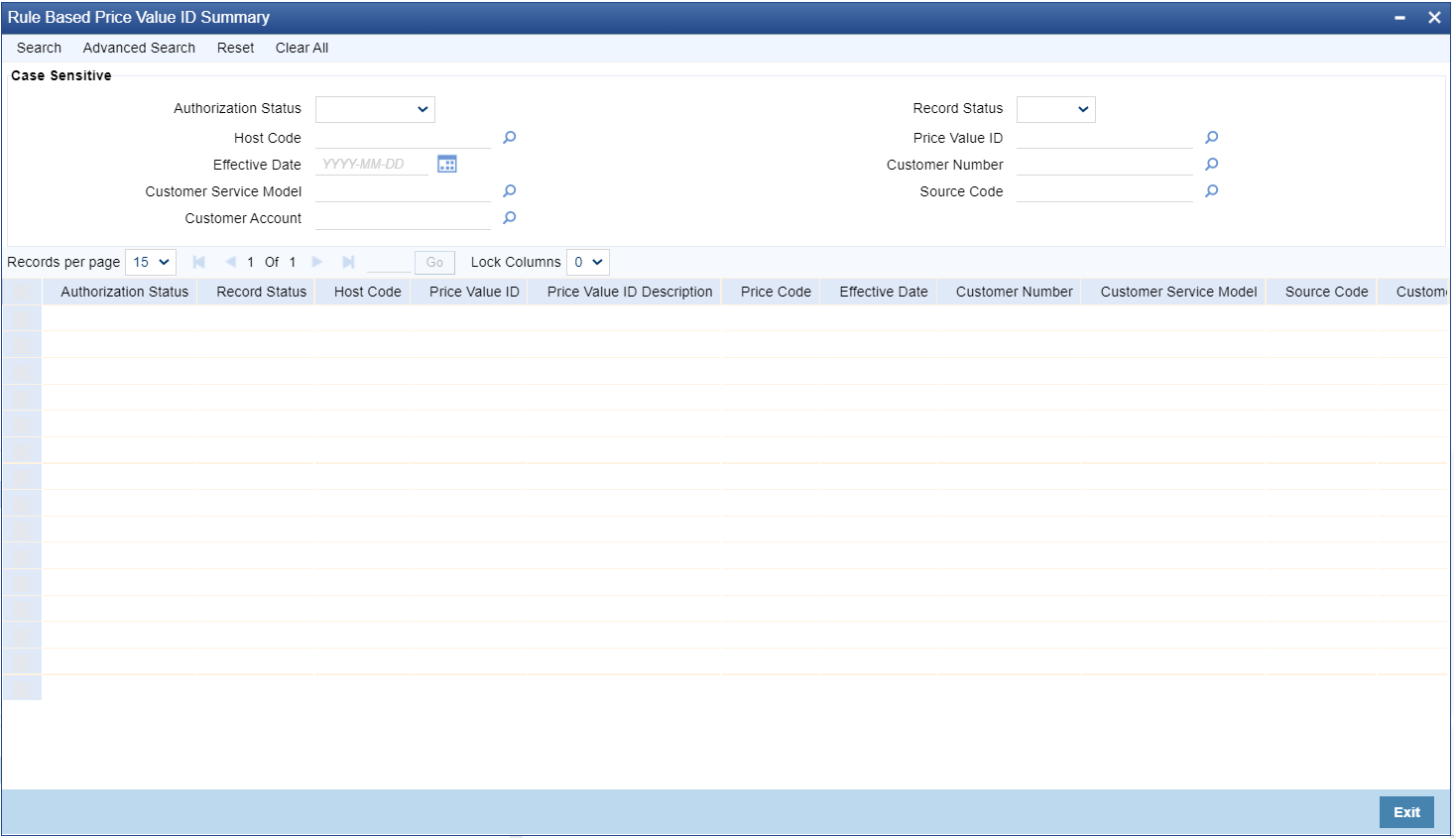Viewport: 1456px width, 838px height.
Task: Open Customer Number lookup icon
Action: click(x=1211, y=165)
